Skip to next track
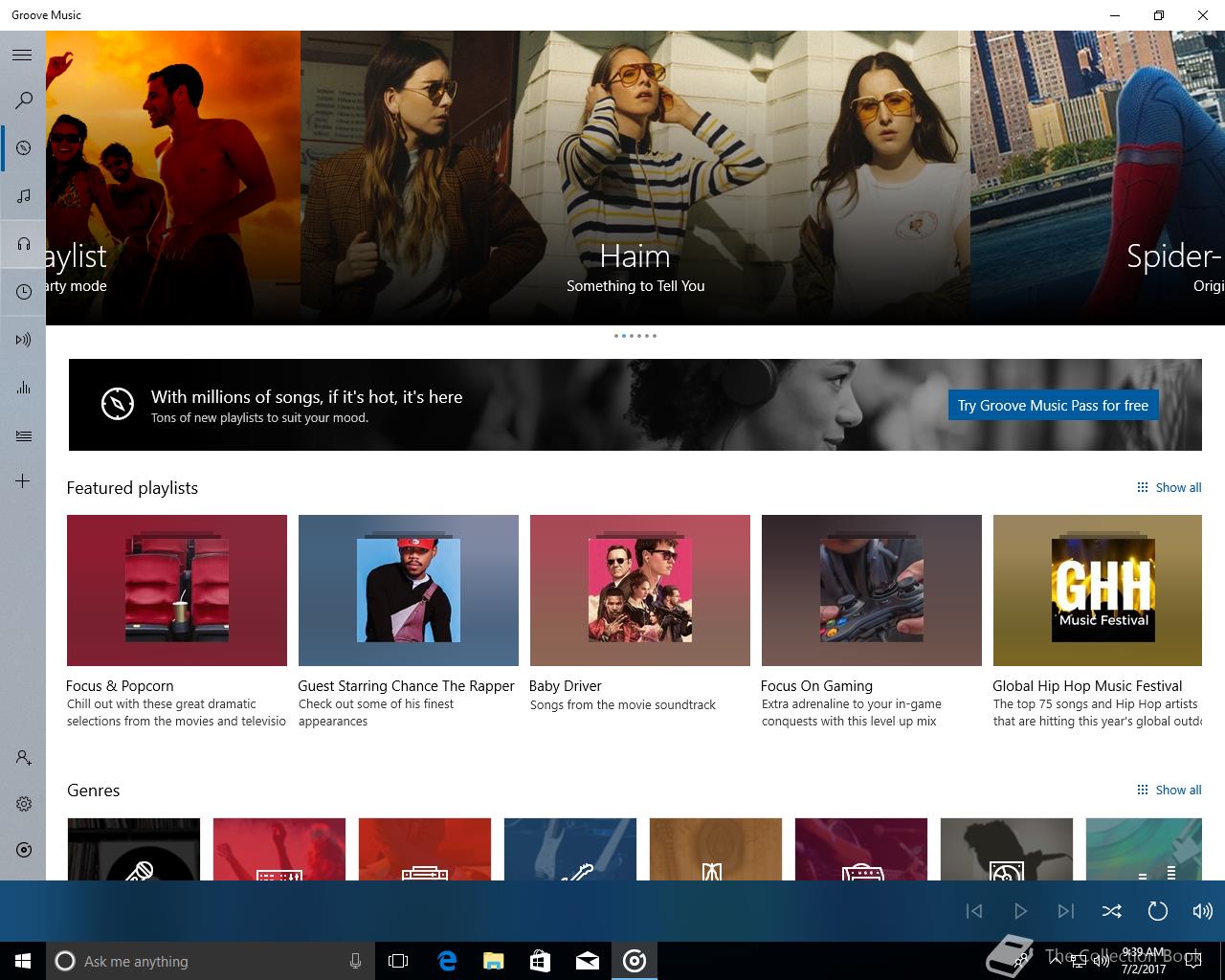 pyautogui.click(x=1065, y=911)
